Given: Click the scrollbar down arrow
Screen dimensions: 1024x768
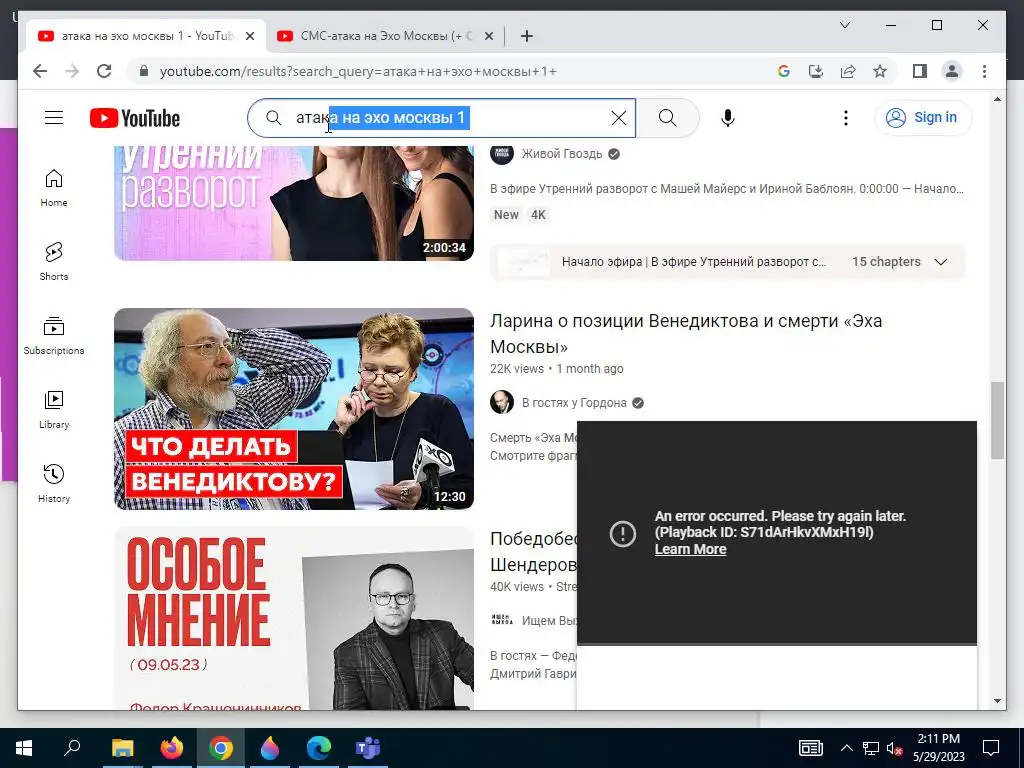Looking at the screenshot, I should 997,701.
